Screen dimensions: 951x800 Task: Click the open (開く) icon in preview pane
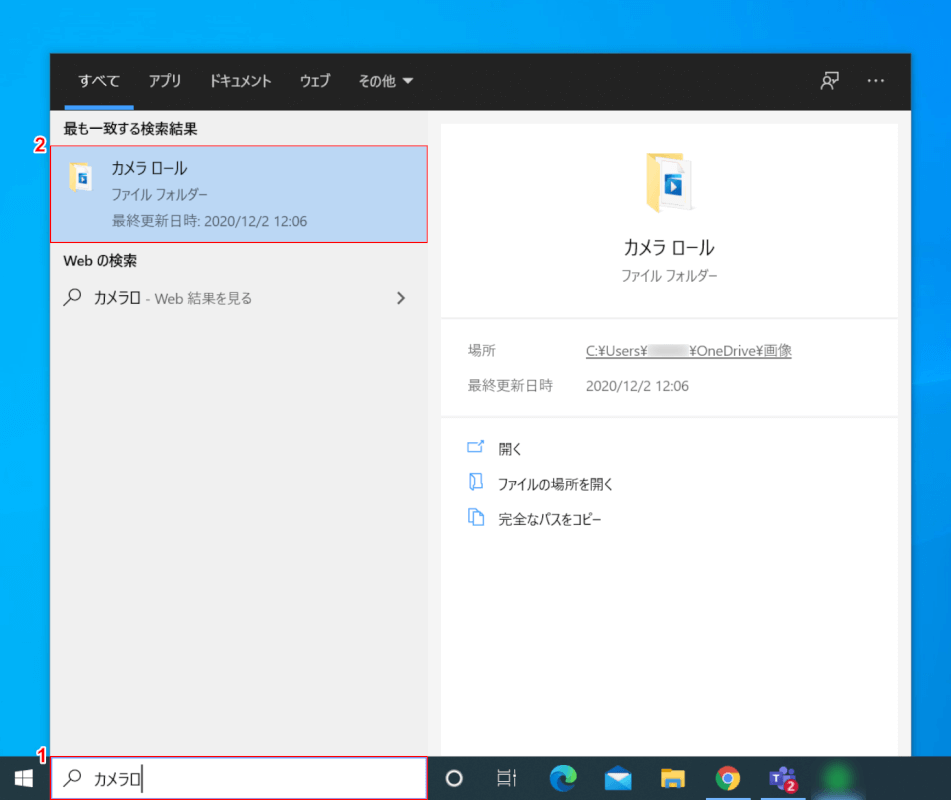tap(476, 448)
